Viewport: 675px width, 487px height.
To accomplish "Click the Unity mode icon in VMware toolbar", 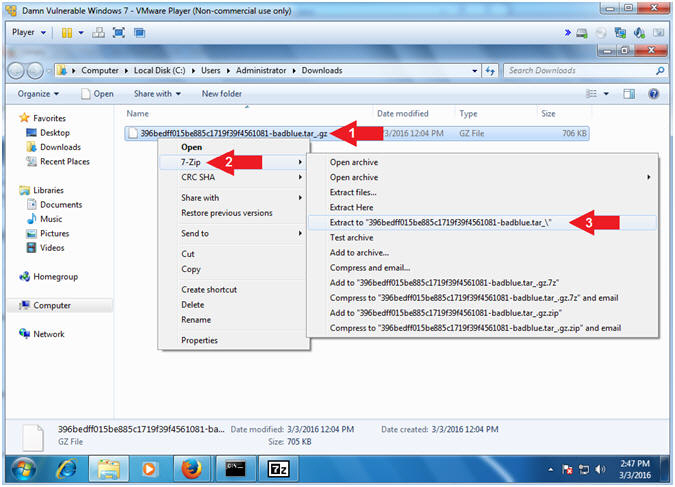I will [139, 33].
